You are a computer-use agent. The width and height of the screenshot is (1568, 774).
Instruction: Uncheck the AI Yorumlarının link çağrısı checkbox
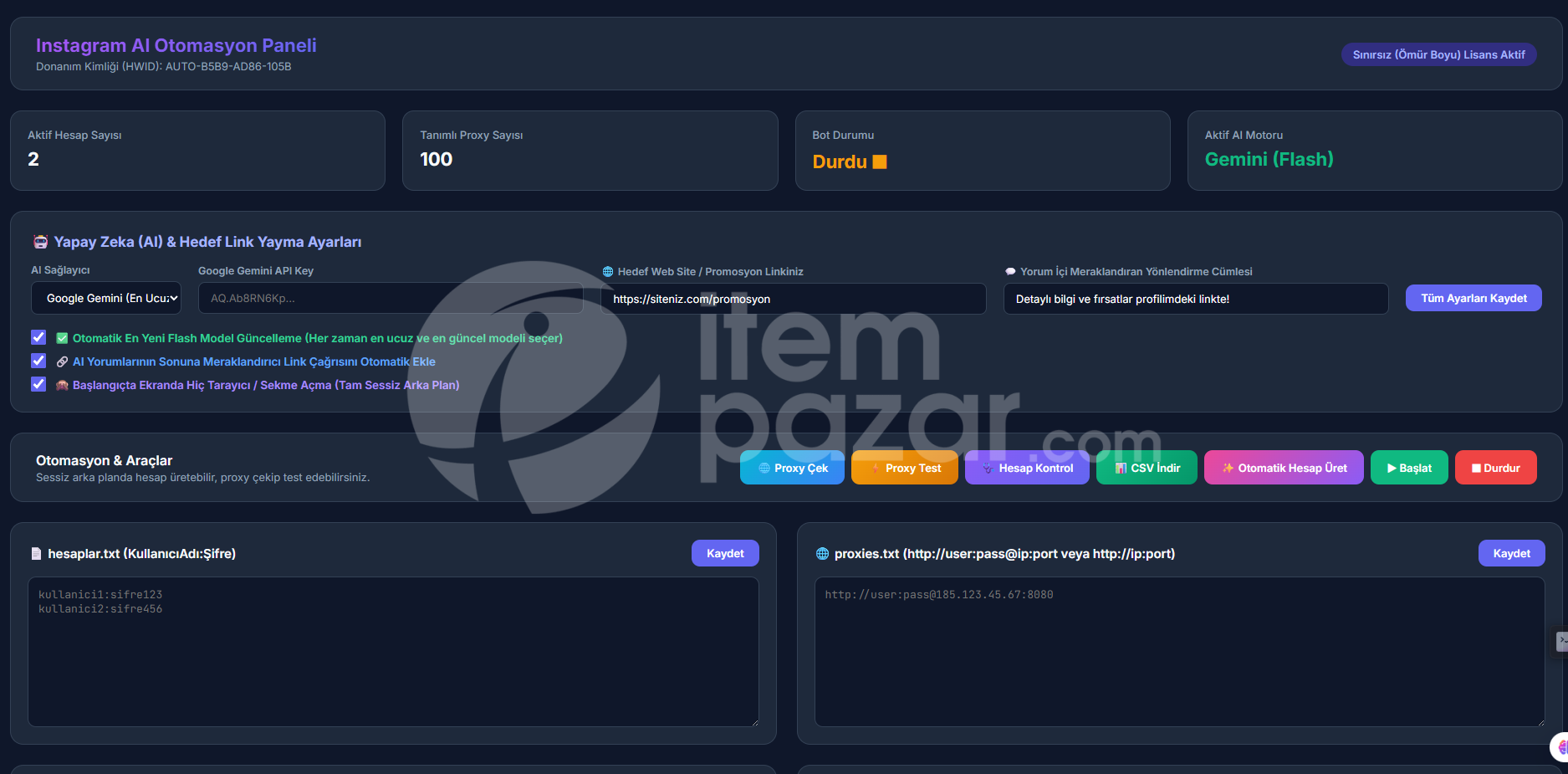click(x=38, y=361)
